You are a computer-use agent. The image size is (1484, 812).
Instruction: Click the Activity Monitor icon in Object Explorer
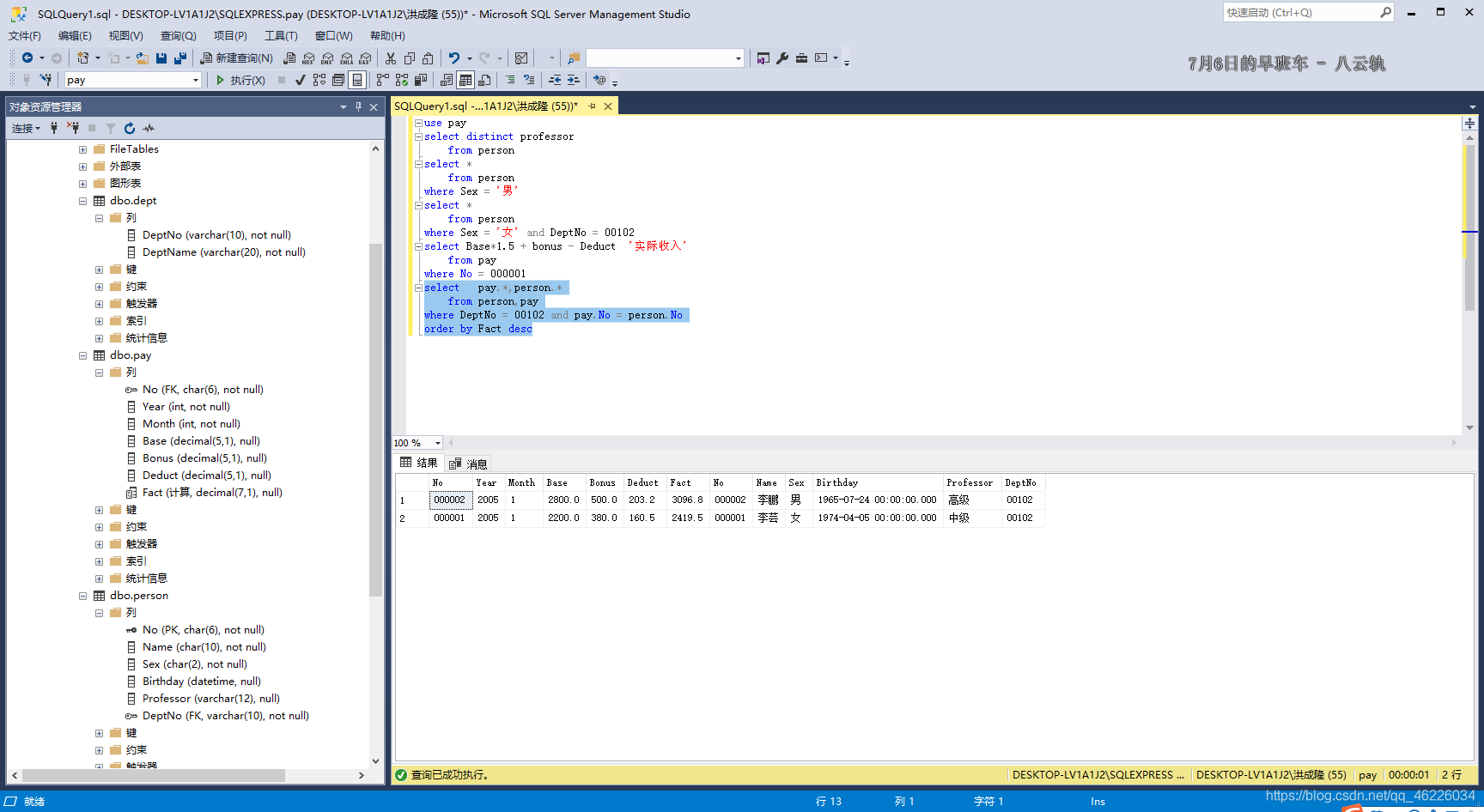pyautogui.click(x=149, y=128)
